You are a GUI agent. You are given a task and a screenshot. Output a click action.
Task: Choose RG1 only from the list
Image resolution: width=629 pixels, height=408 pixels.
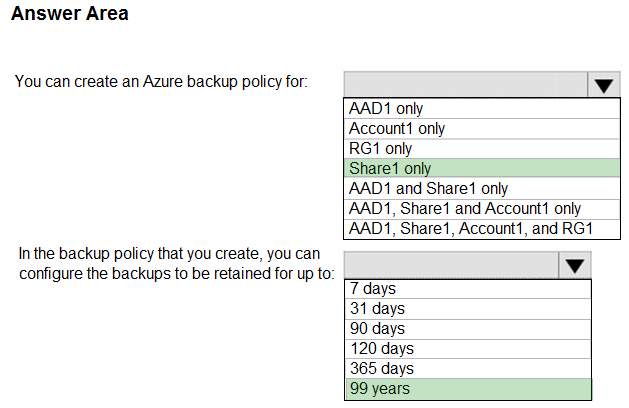coord(482,148)
